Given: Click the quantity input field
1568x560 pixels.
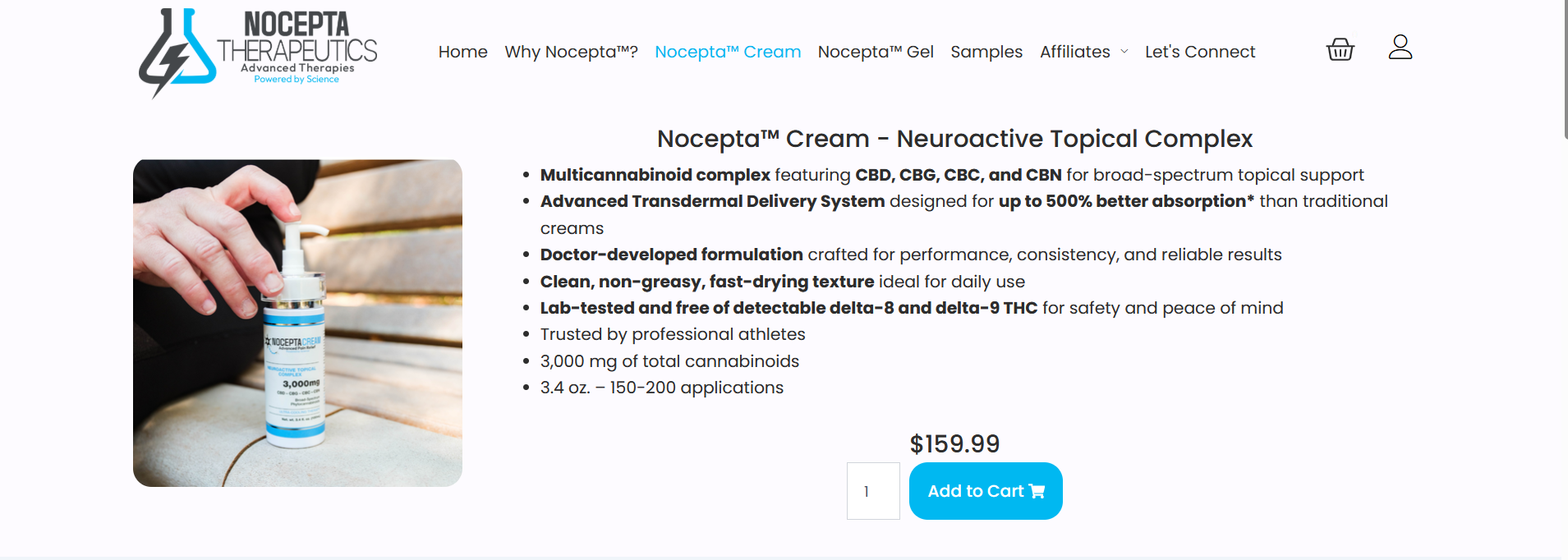Looking at the screenshot, I should [873, 491].
